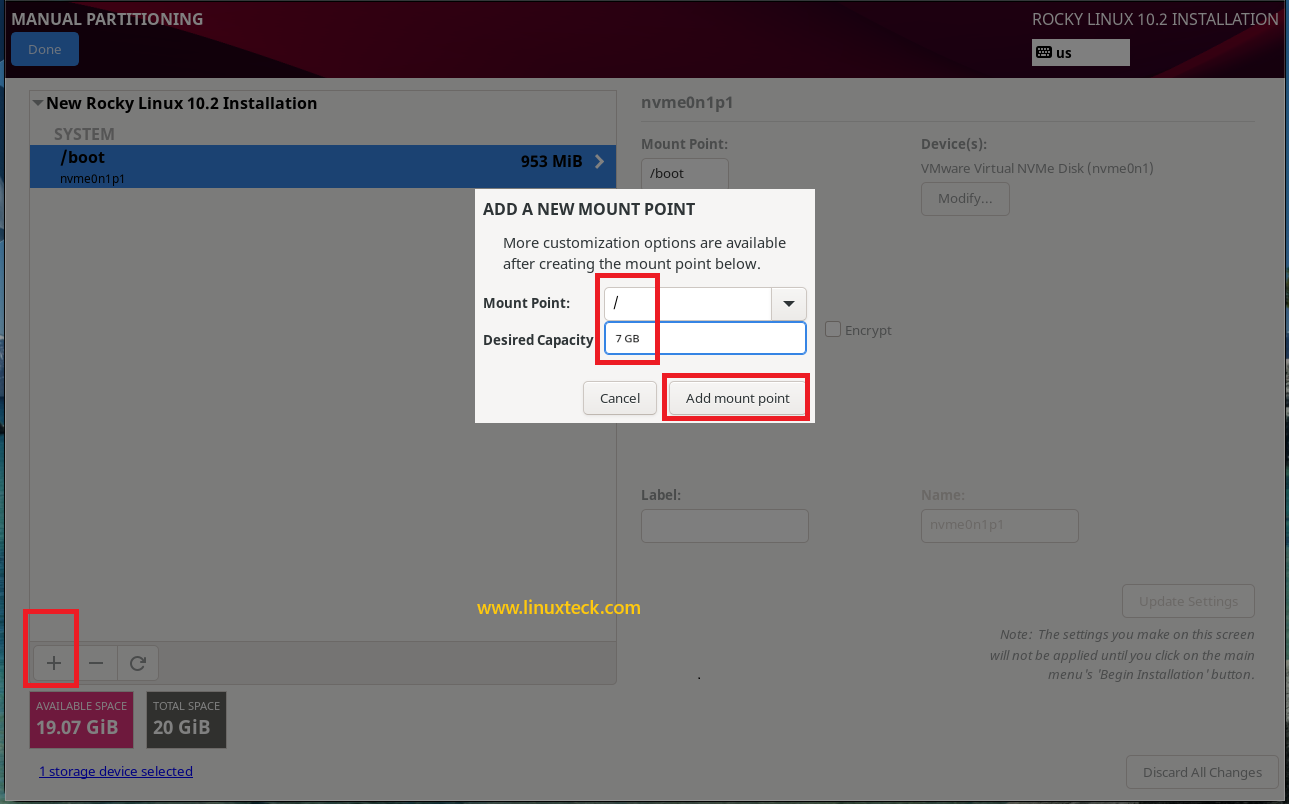The image size is (1289, 804).
Task: Click the Available Space 19.07 GiB box
Action: 80,720
